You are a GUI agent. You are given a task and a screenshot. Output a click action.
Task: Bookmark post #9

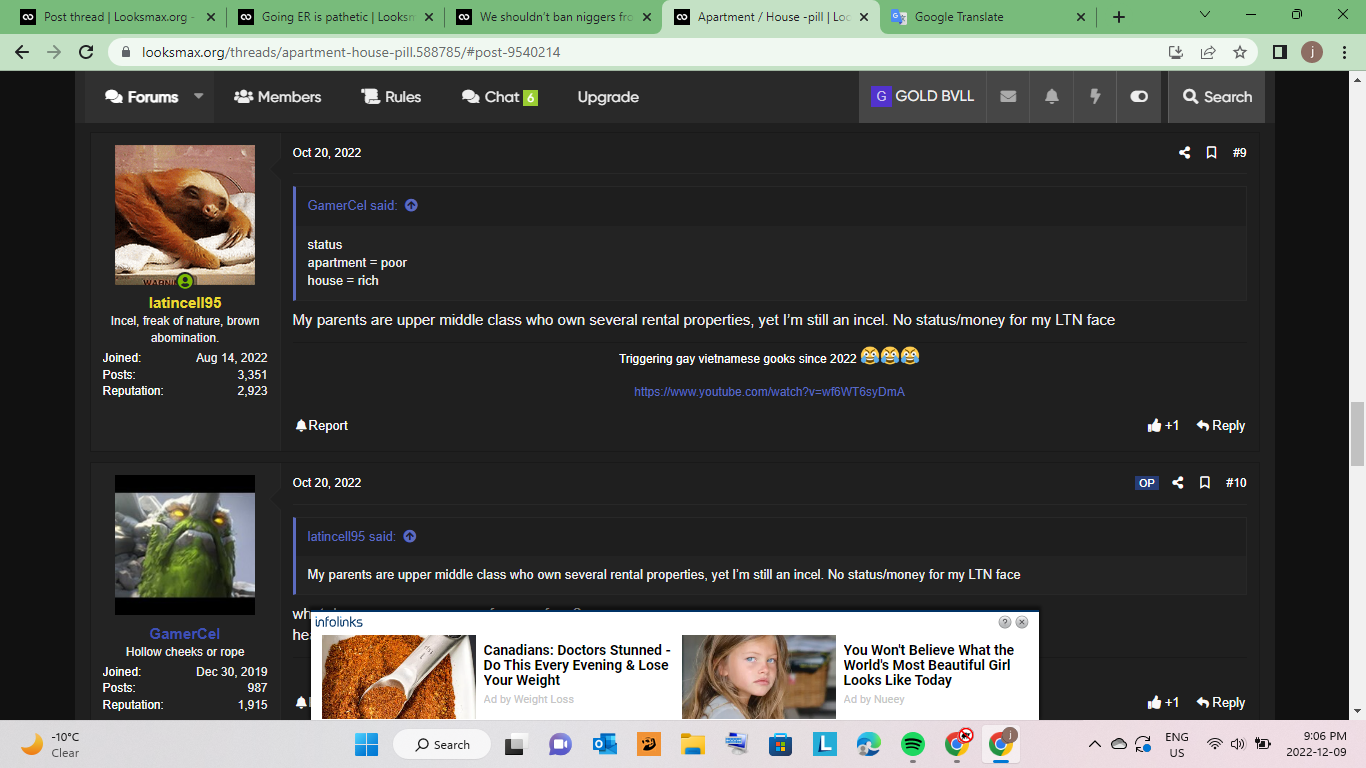pos(1211,153)
